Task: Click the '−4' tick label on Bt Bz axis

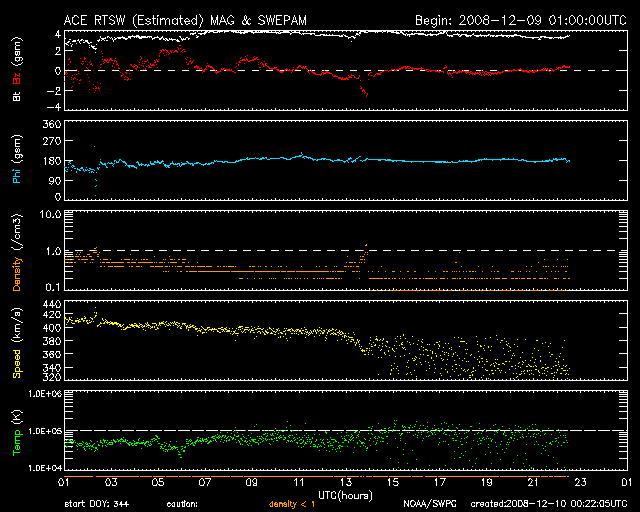Action: coord(53,107)
